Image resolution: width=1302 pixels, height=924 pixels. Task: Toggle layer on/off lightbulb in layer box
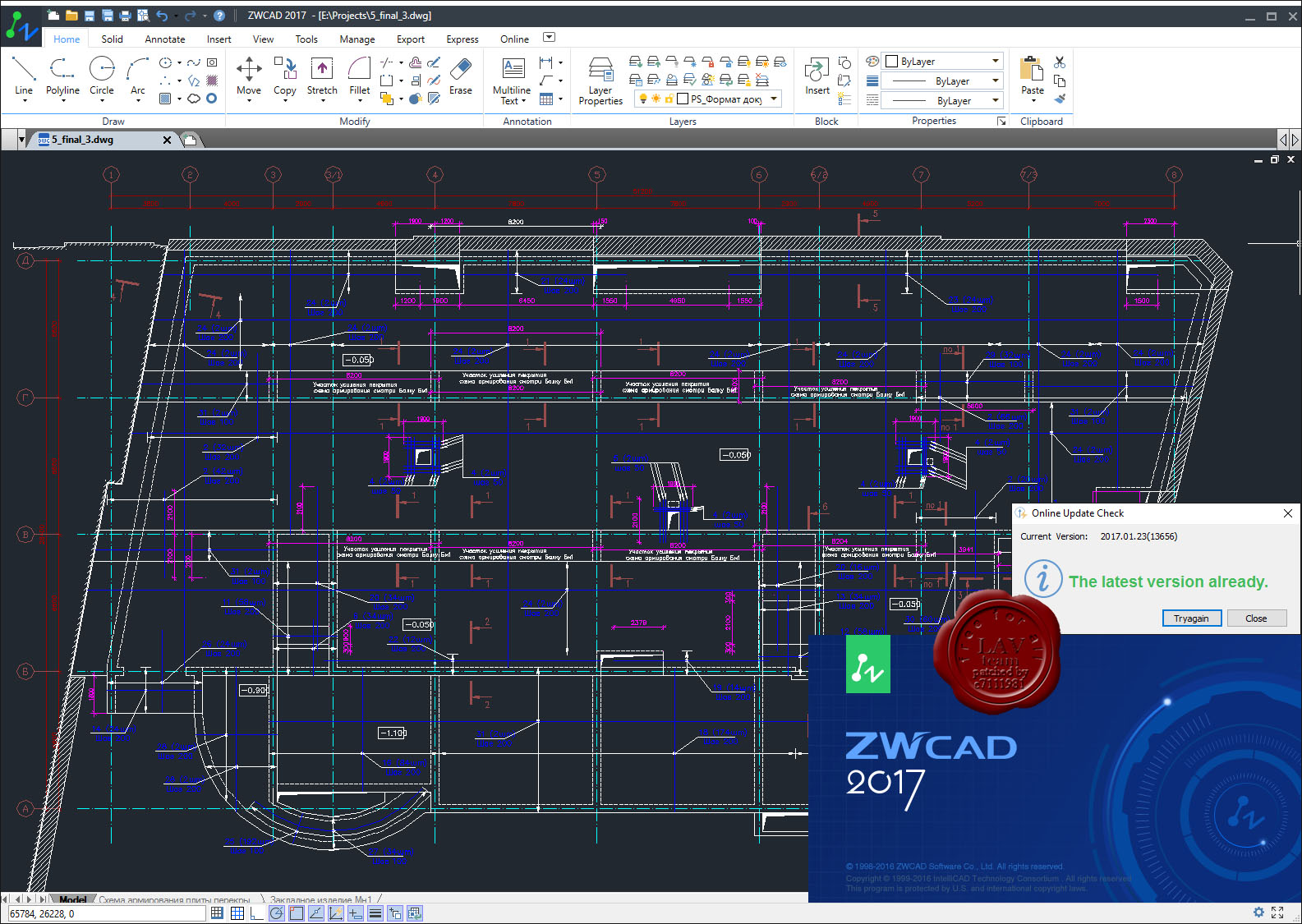pyautogui.click(x=643, y=99)
